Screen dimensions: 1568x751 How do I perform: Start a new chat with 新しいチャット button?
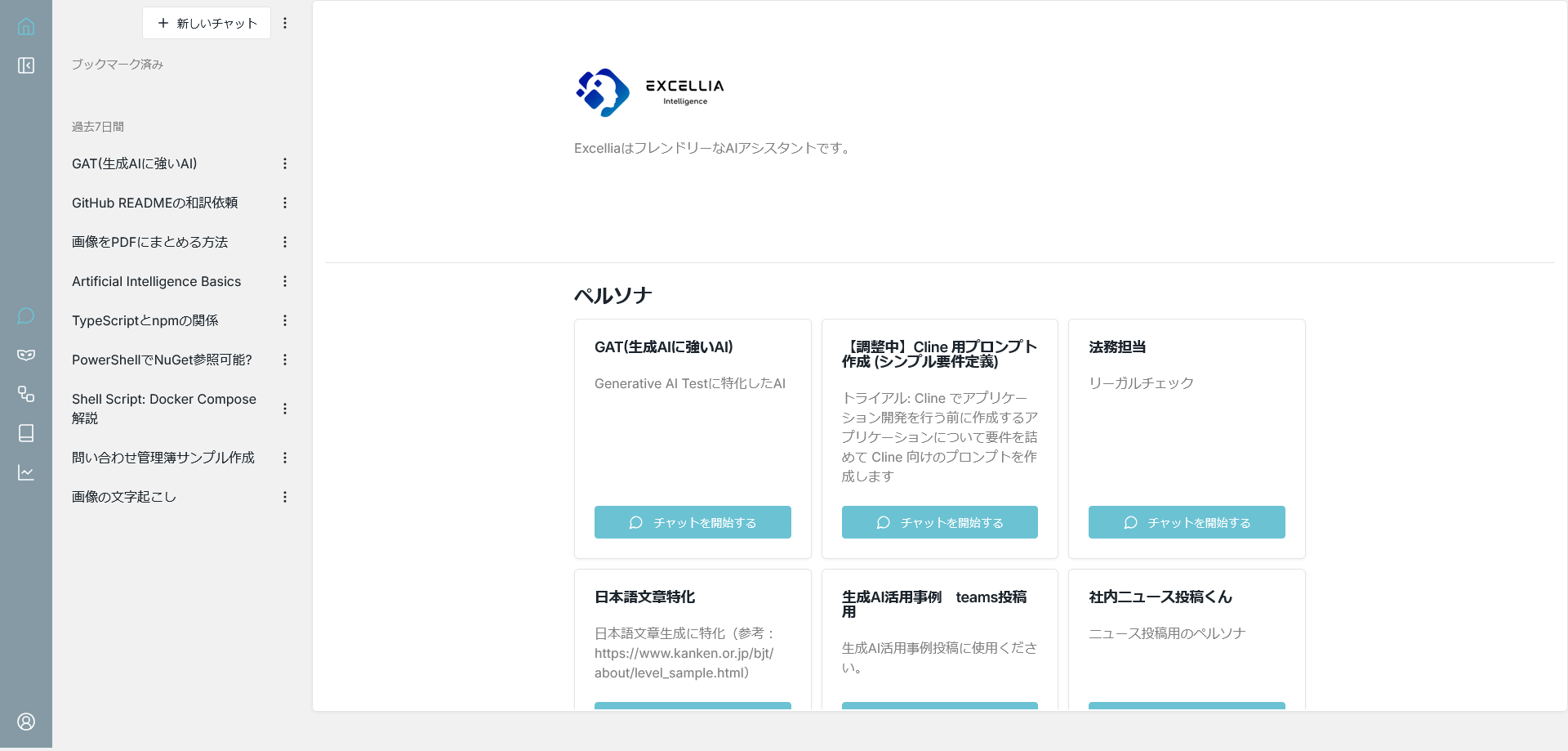207,23
